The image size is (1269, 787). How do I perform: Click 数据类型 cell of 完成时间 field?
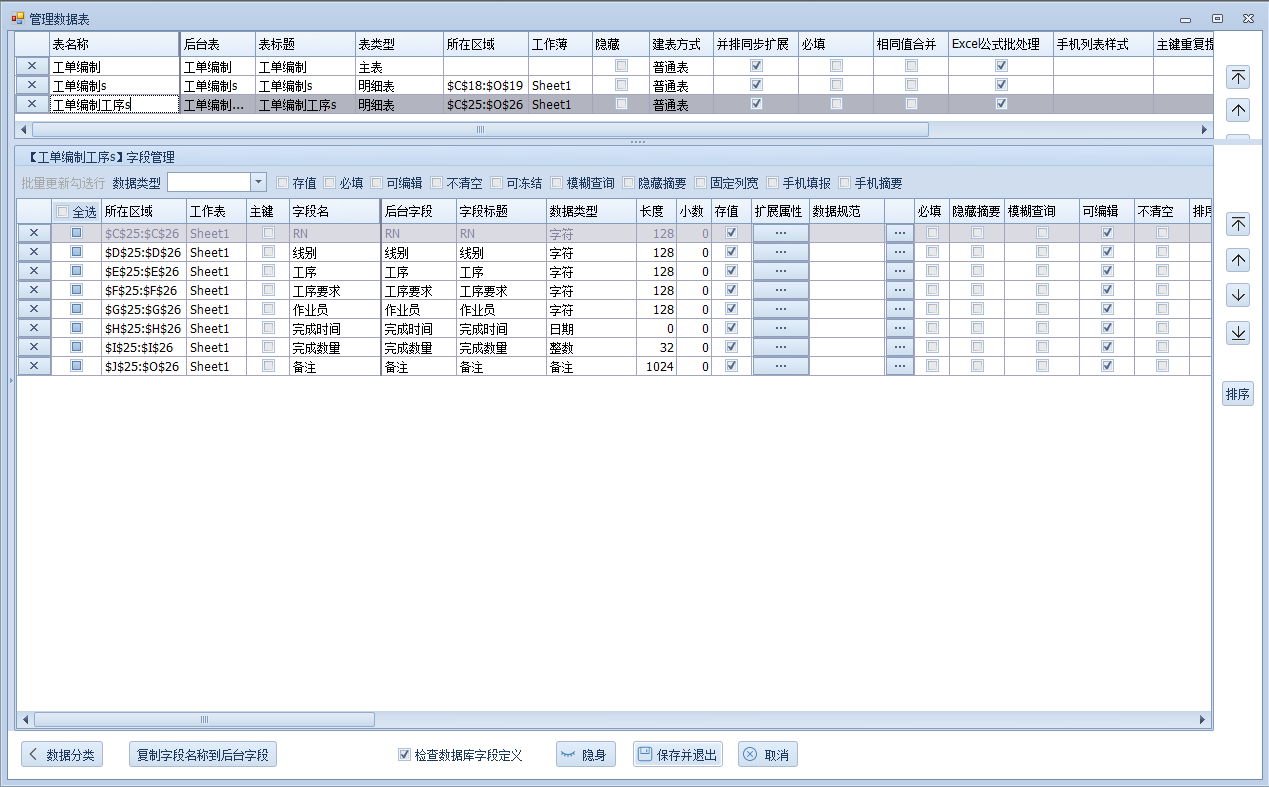coord(590,329)
